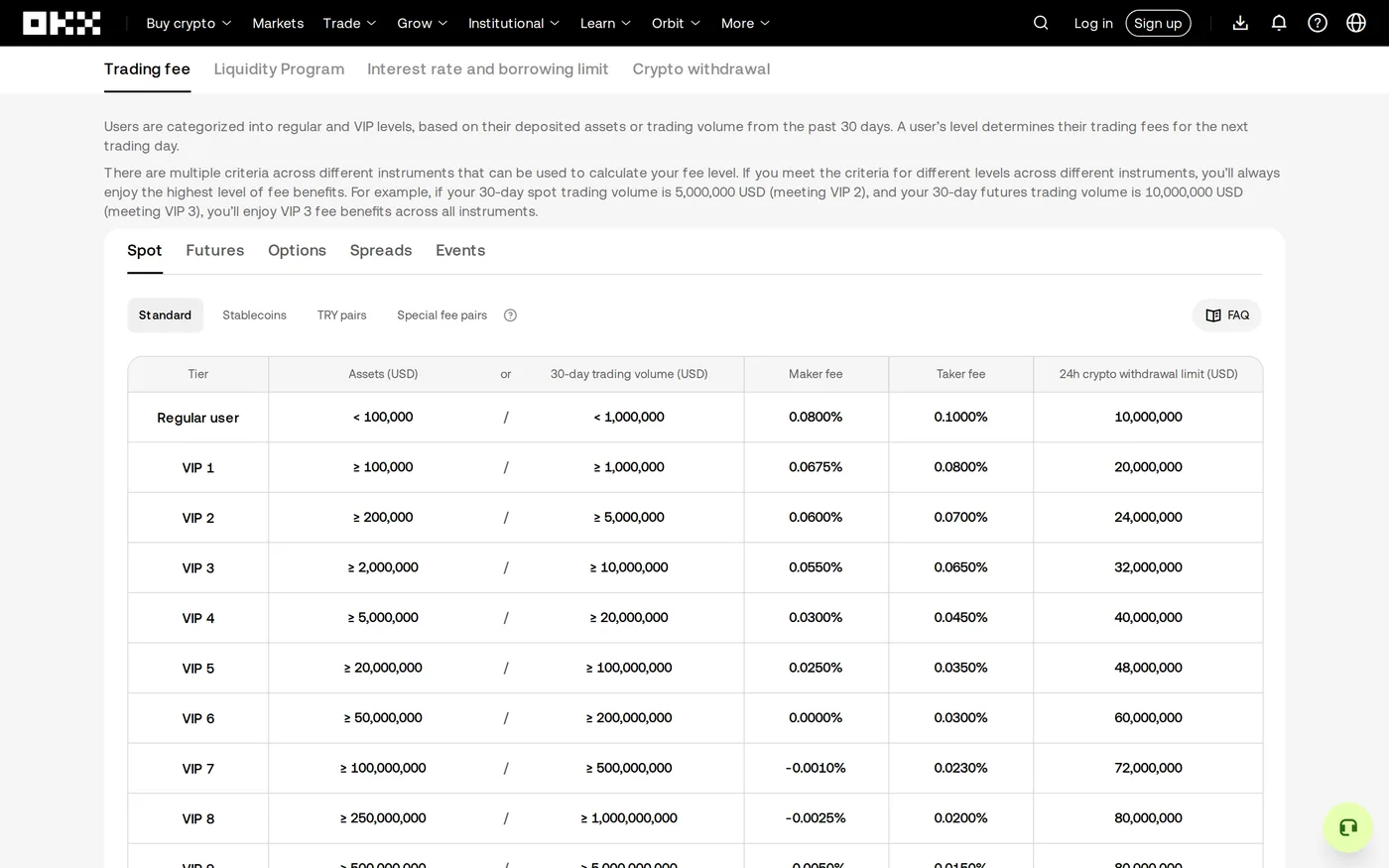Expand the Buy crypto dropdown
This screenshot has height=868, width=1389.
tap(189, 23)
